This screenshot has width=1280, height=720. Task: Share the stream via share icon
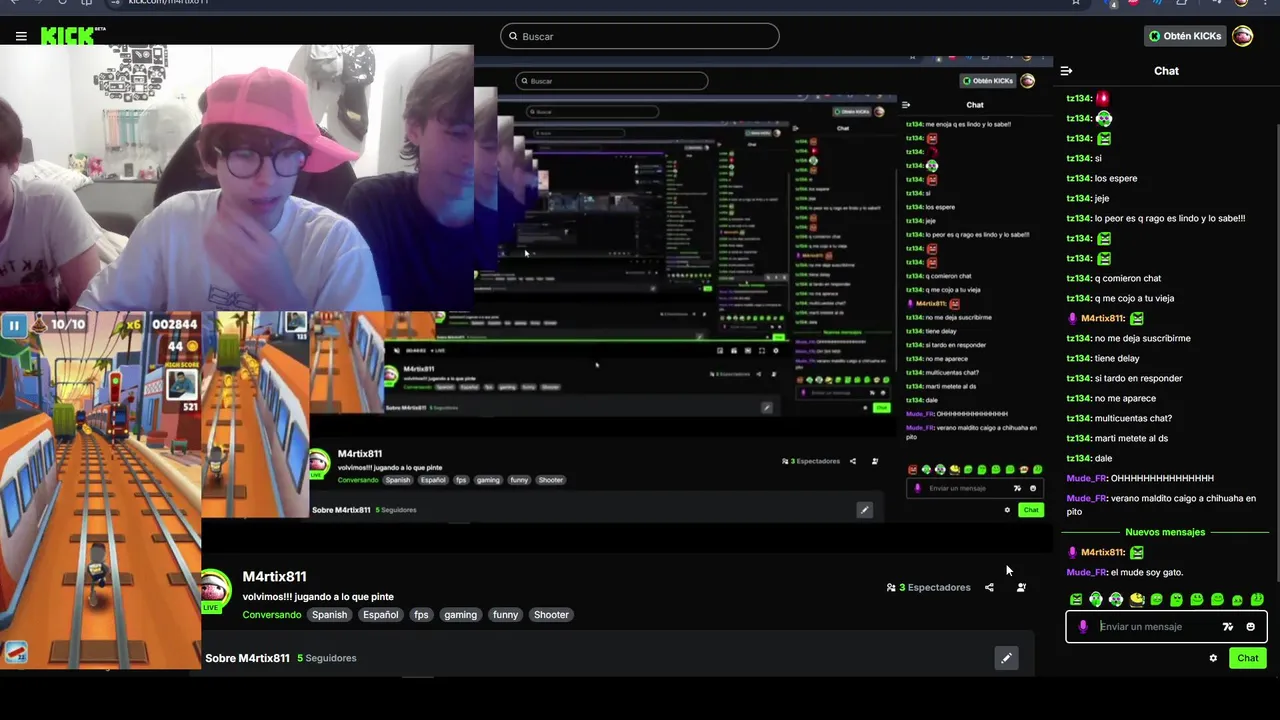pos(989,588)
